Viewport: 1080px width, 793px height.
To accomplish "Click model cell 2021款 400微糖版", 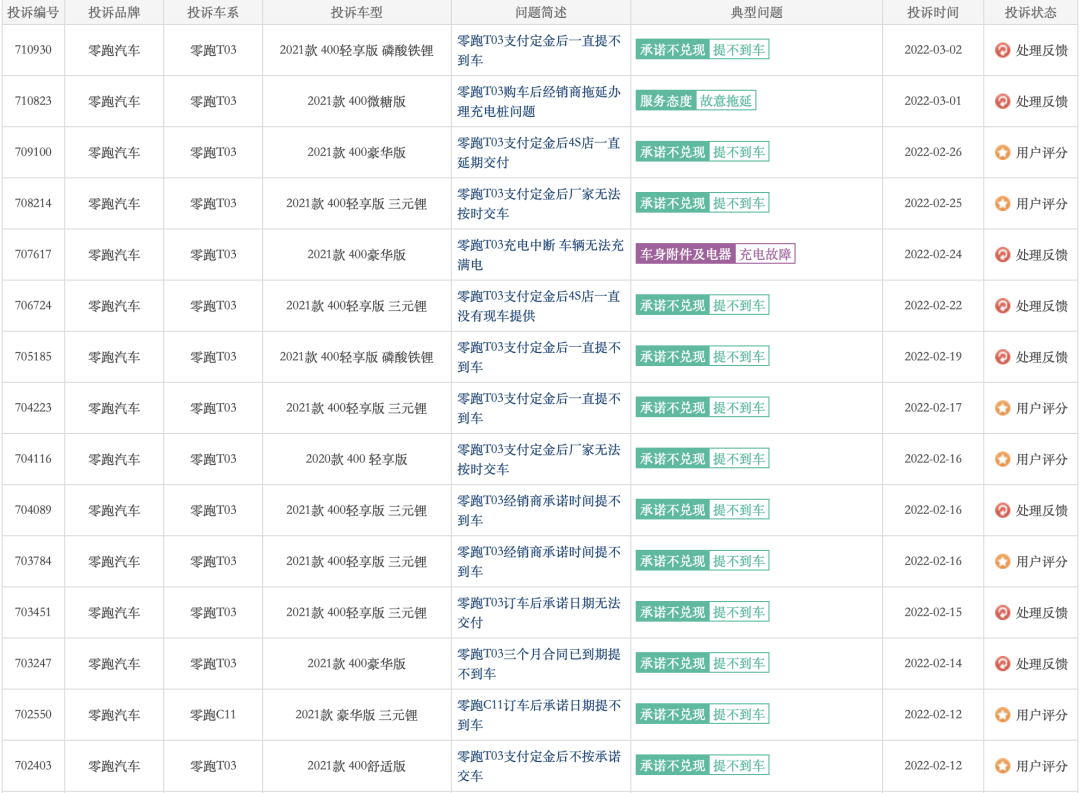I will click(356, 101).
